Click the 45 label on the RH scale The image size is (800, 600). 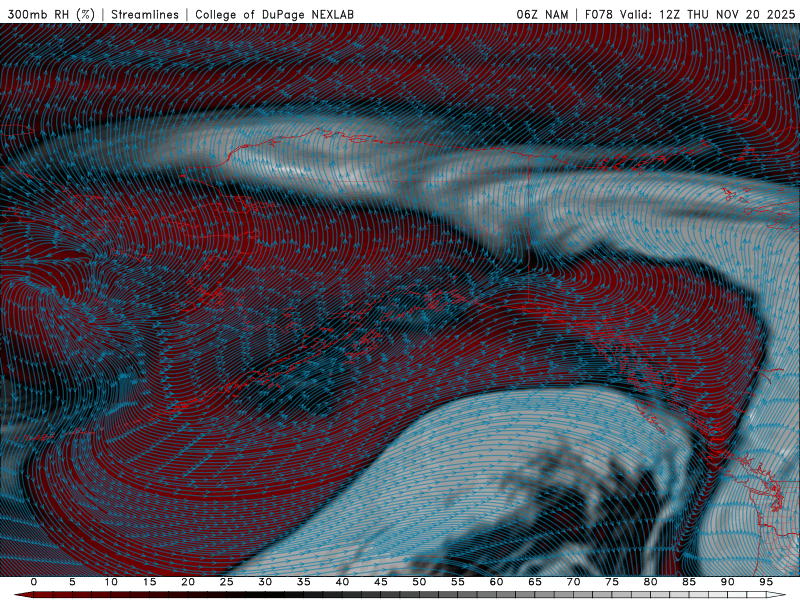click(x=381, y=582)
